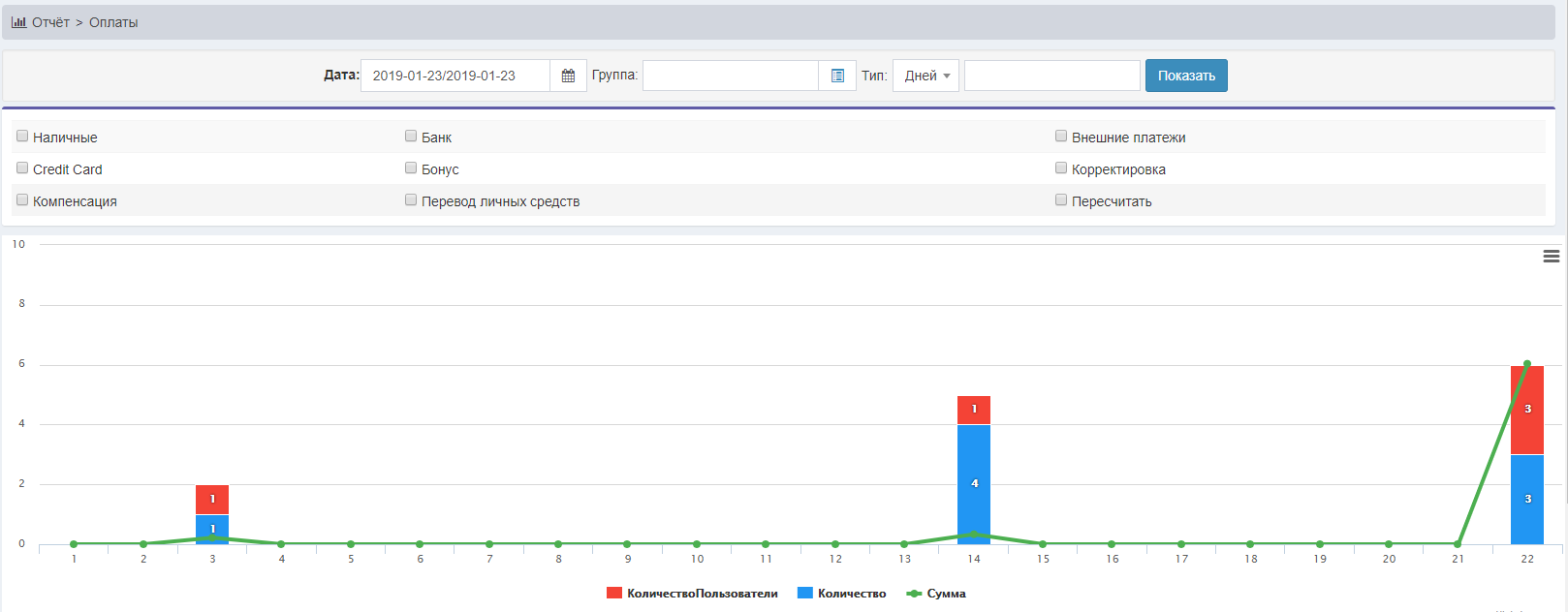Tick the Внешние платежи checkbox
This screenshot has width=1568, height=612.
(1061, 137)
